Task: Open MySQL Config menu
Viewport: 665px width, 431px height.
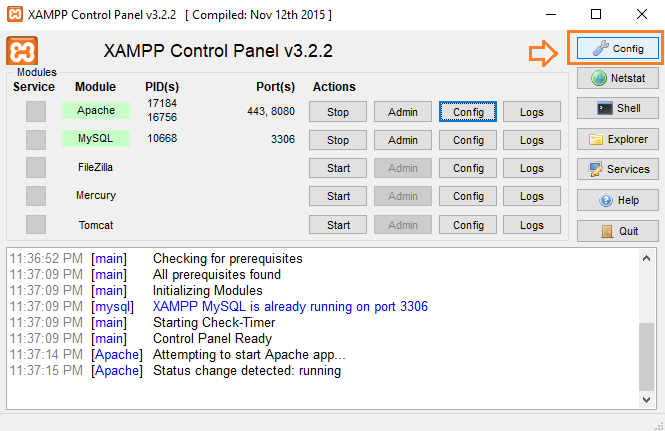Action: [x=468, y=140]
